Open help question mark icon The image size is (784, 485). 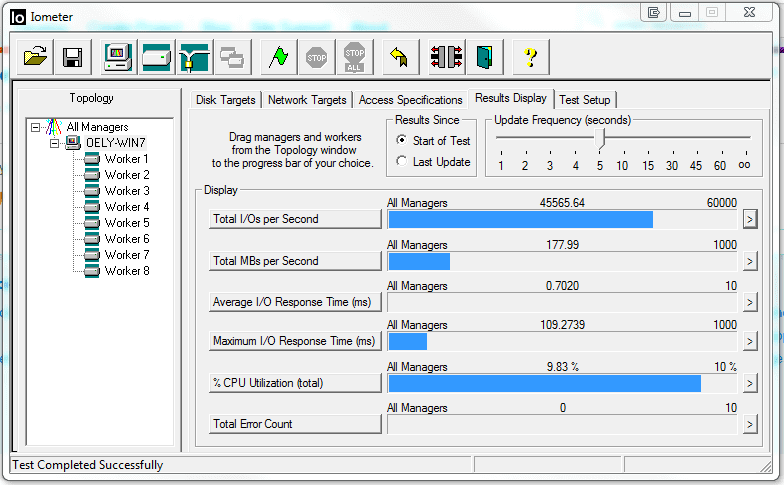(531, 57)
